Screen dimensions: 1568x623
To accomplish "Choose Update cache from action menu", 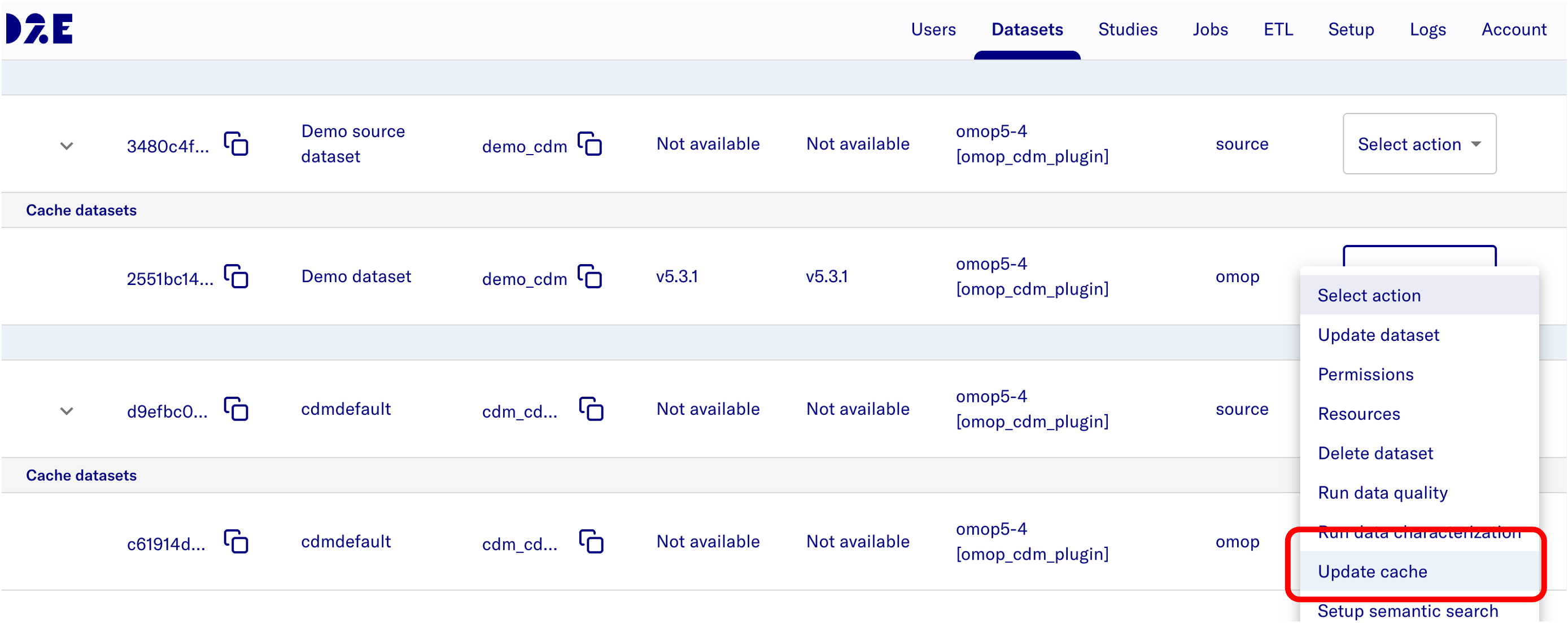I will coord(1372,571).
